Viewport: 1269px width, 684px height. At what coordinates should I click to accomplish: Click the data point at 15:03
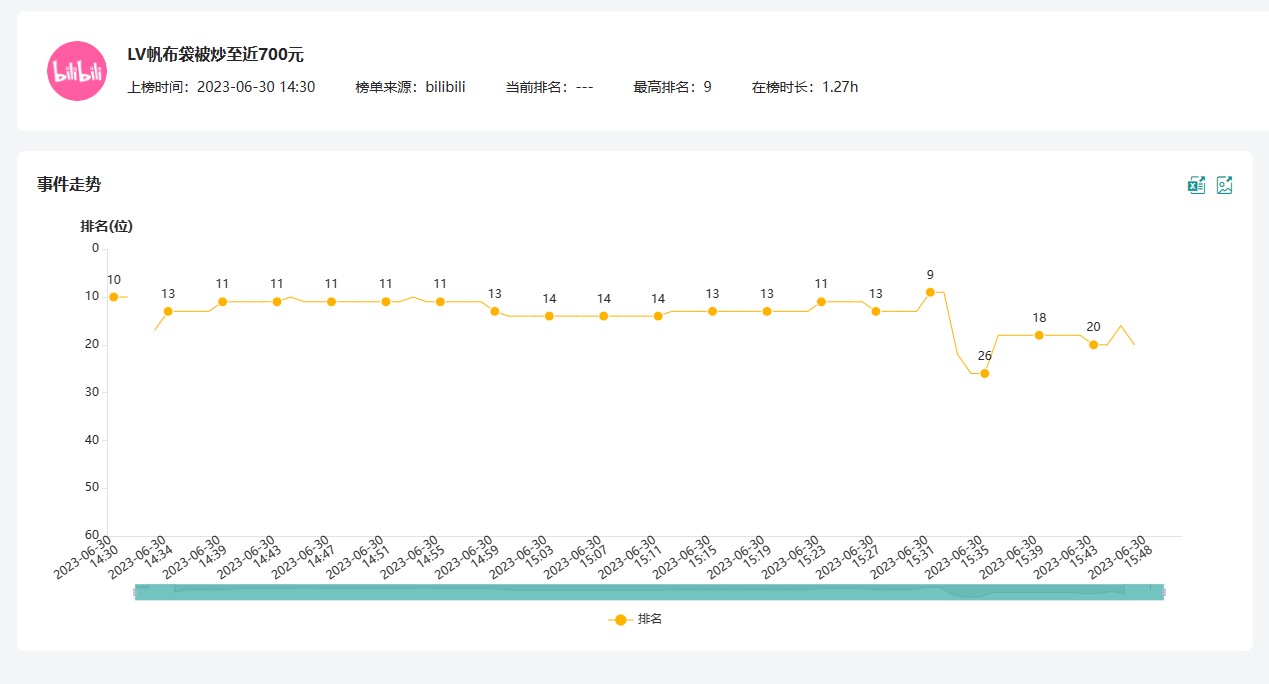click(549, 316)
